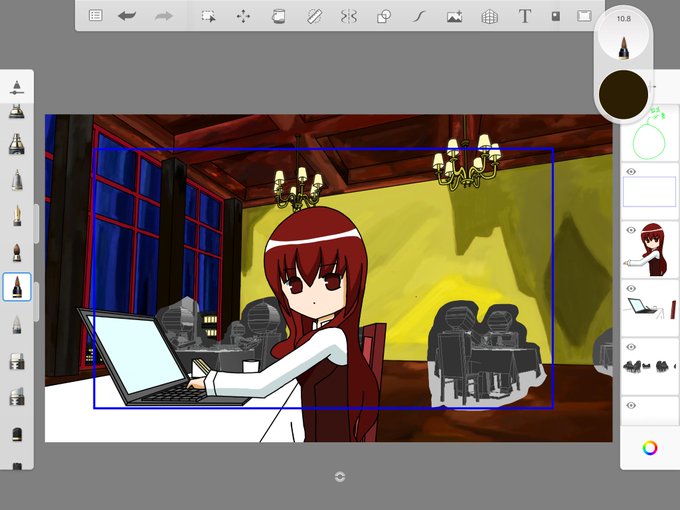Select the green circle sketch layer
The image size is (680, 510).
point(649,133)
